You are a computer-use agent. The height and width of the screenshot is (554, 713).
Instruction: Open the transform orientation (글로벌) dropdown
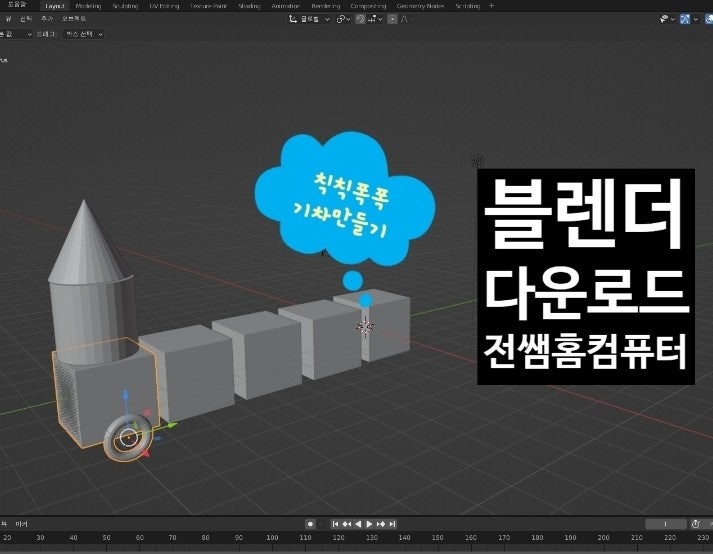click(x=309, y=19)
